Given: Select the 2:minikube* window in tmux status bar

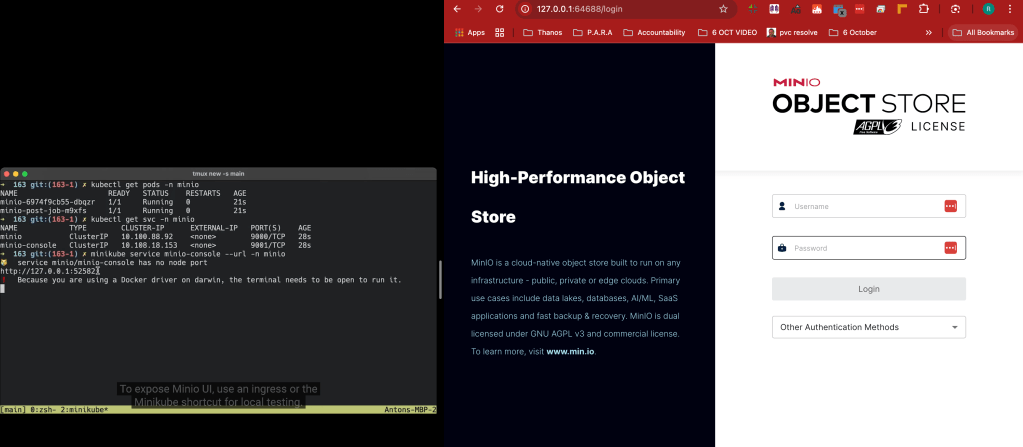Looking at the screenshot, I should click(84, 410).
